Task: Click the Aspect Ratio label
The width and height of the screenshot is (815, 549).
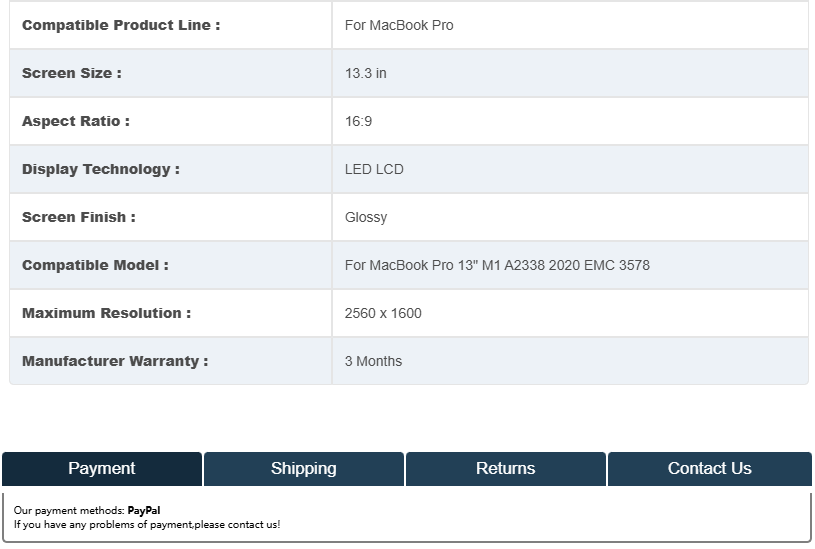Action: pos(76,121)
